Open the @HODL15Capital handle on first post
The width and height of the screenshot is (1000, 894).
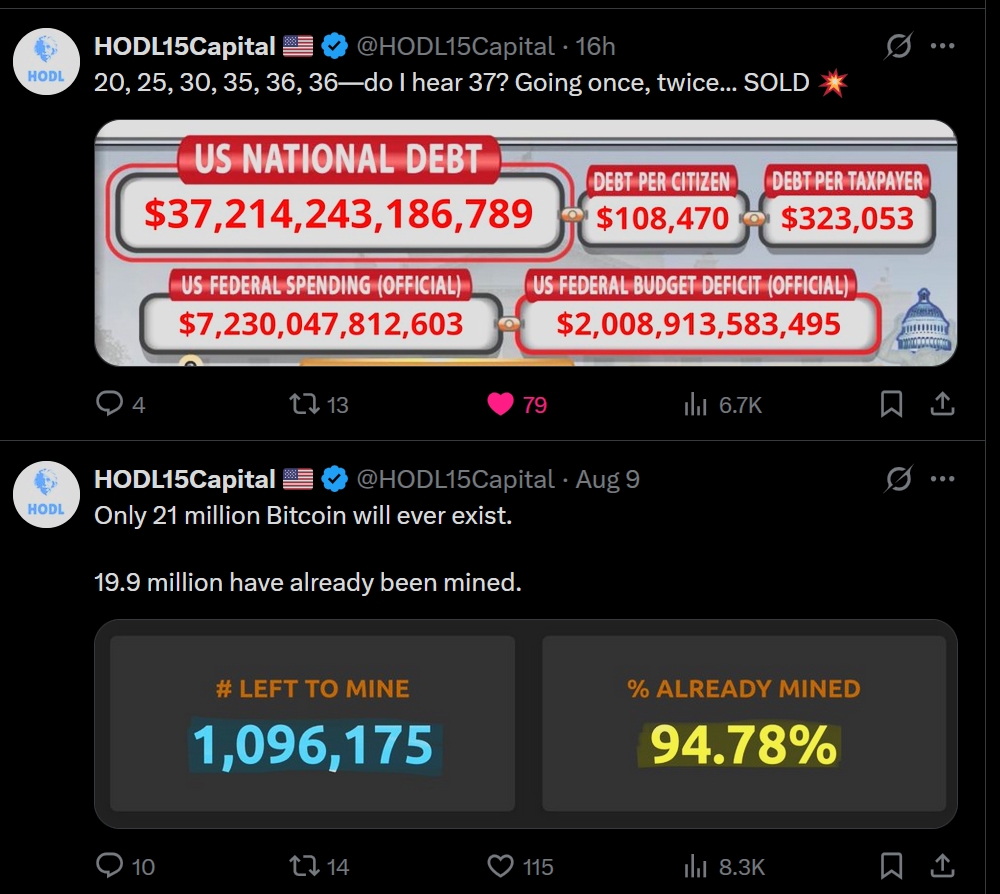point(455,46)
